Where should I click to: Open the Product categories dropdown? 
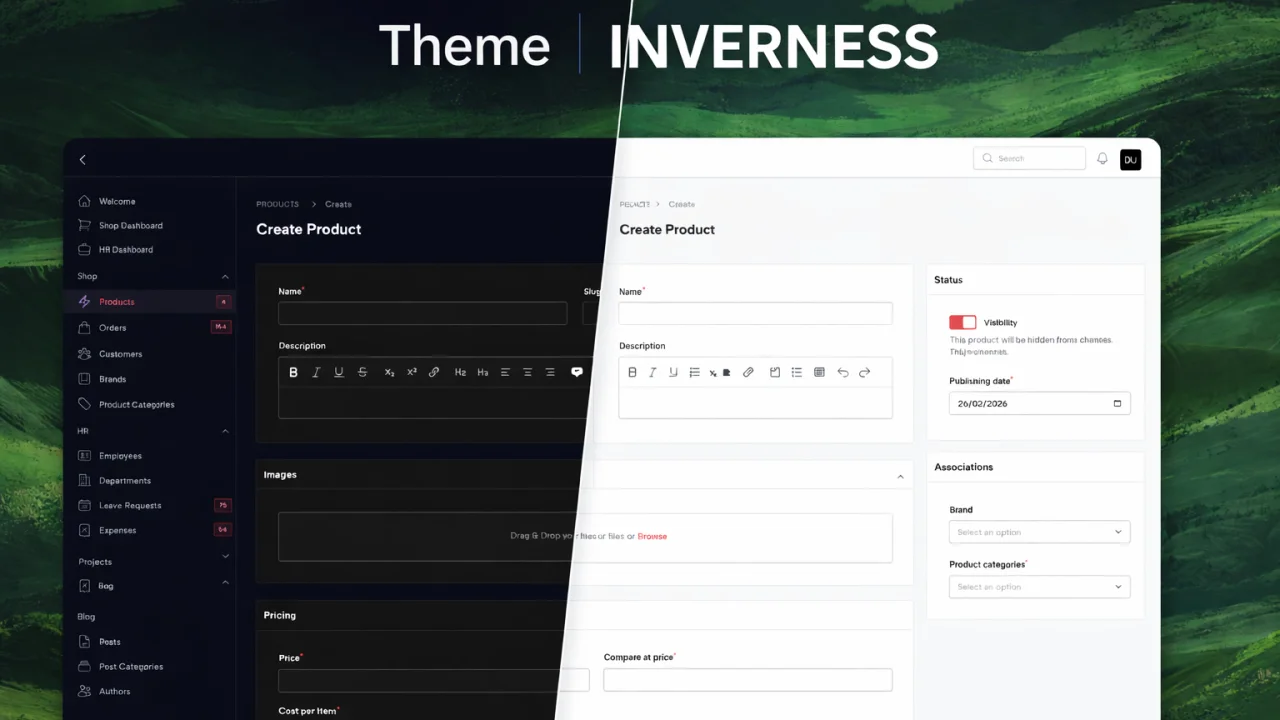1039,586
